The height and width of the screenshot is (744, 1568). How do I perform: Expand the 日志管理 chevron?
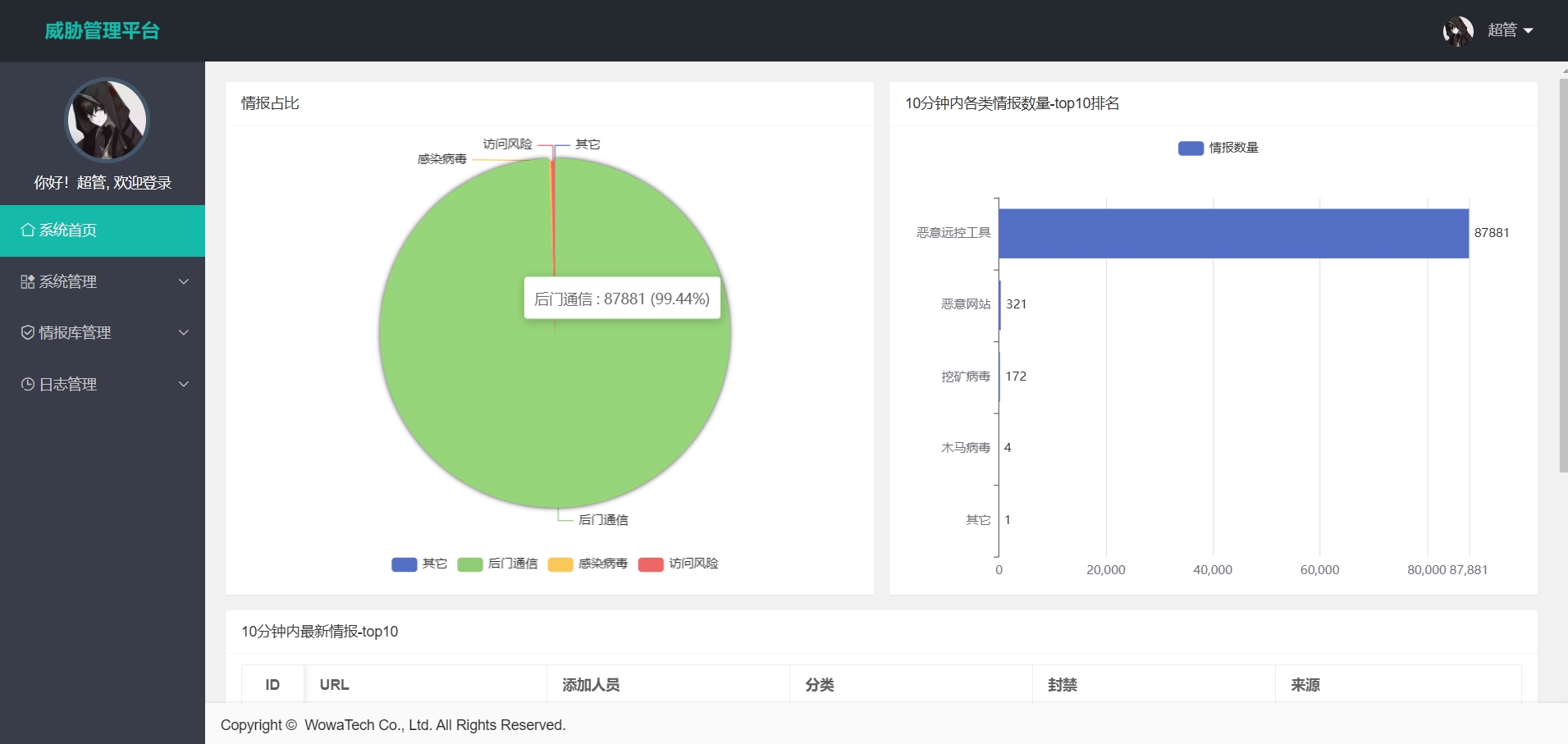pos(184,385)
